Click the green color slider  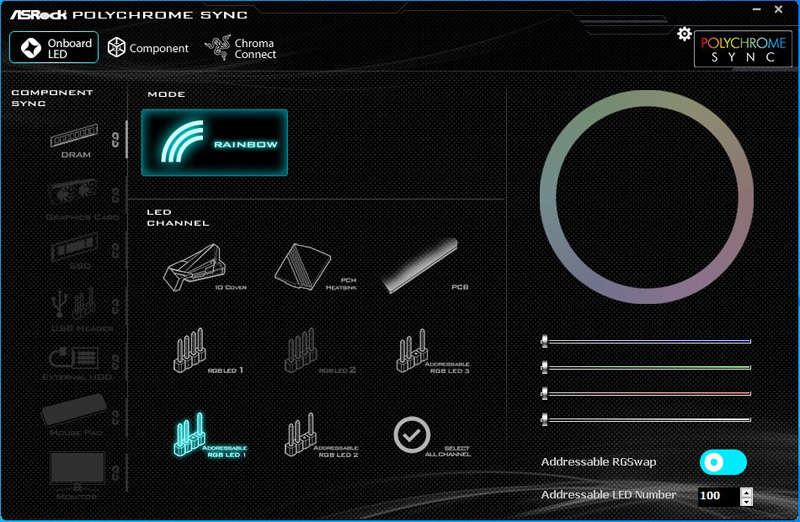coord(646,367)
